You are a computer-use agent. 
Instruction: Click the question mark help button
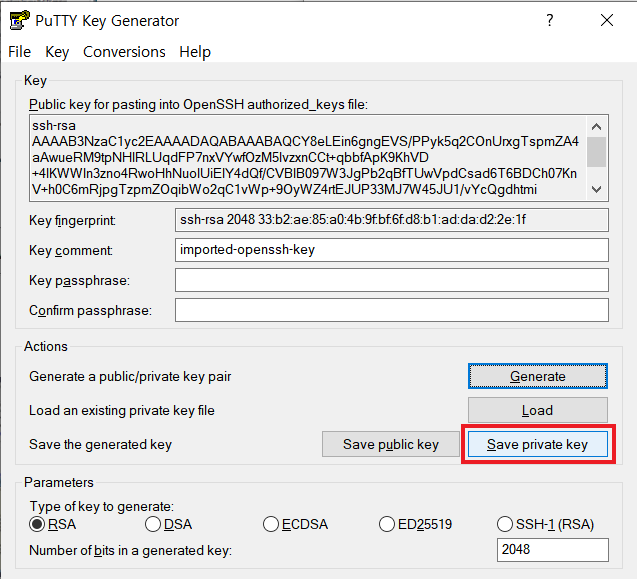click(550, 20)
